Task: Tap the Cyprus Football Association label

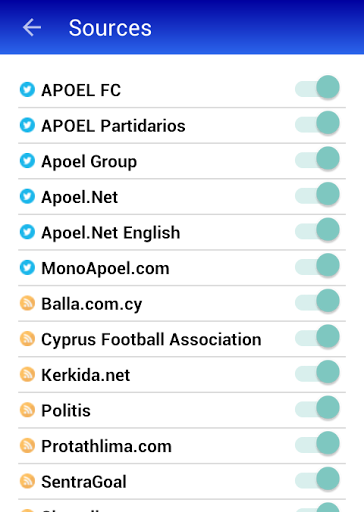Action: [151, 340]
